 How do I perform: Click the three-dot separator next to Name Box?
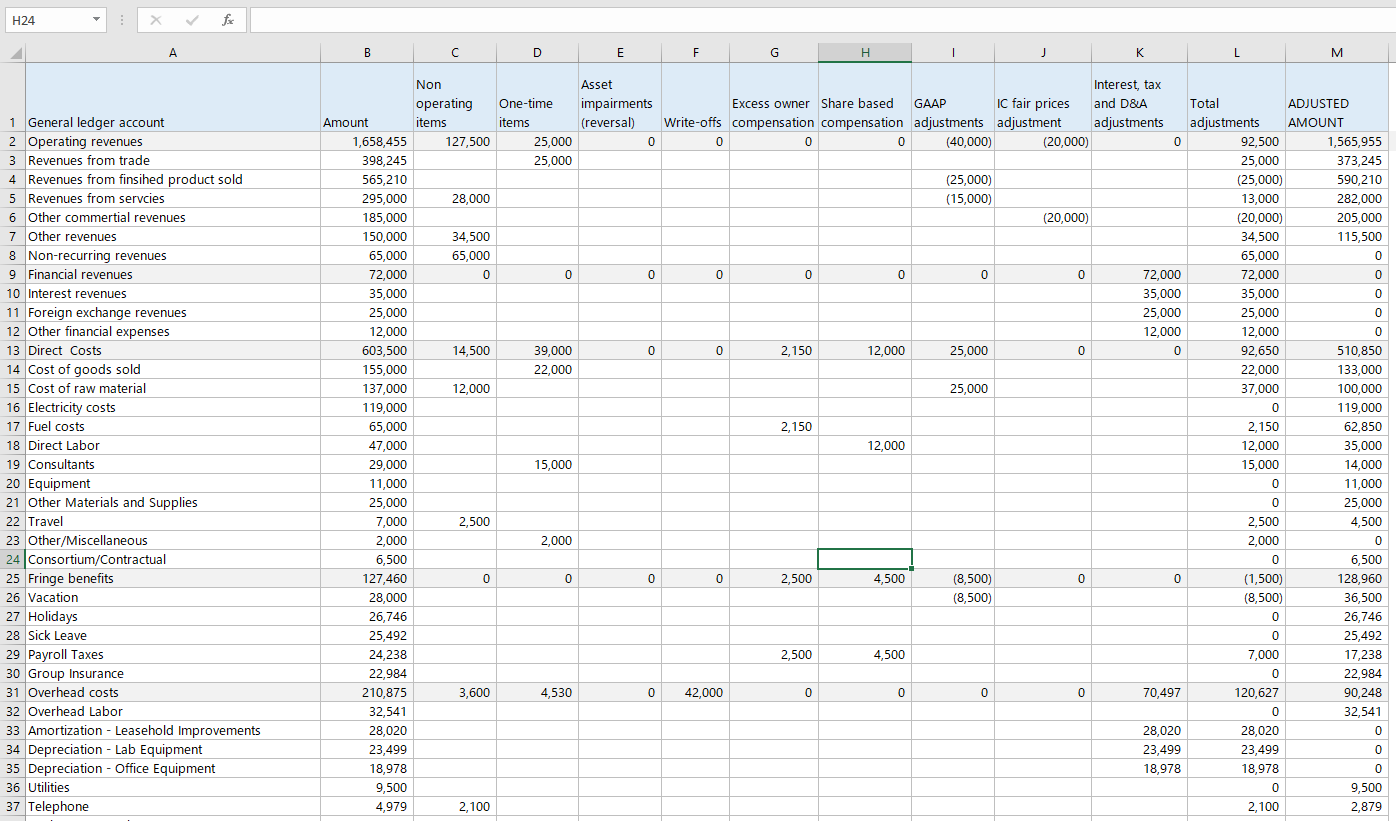pos(122,19)
